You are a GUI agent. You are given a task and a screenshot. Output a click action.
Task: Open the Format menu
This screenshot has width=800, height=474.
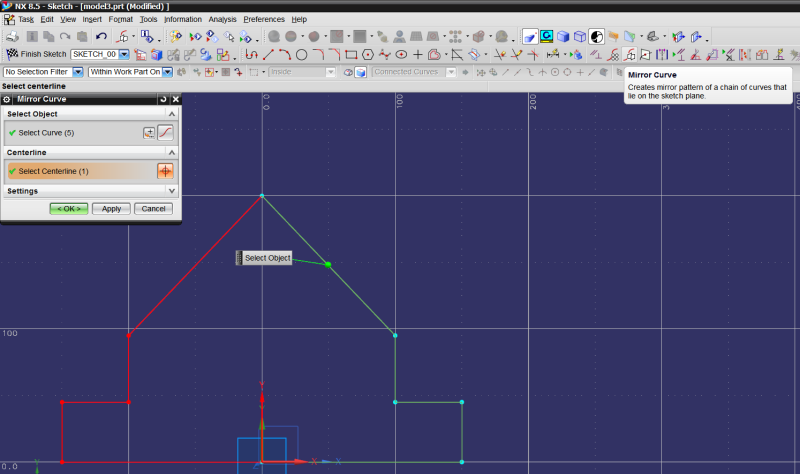[x=120, y=19]
